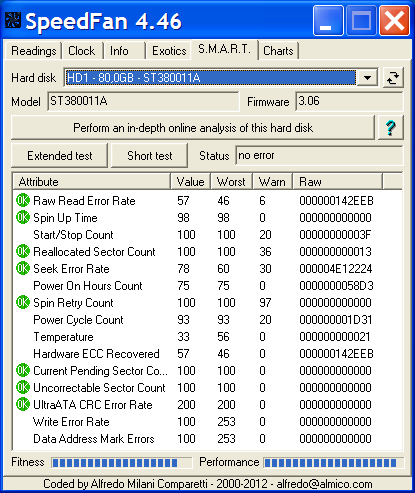The width and height of the screenshot is (415, 493).
Task: Click the UltraATA CRC Error Rate label
Action: point(93,405)
